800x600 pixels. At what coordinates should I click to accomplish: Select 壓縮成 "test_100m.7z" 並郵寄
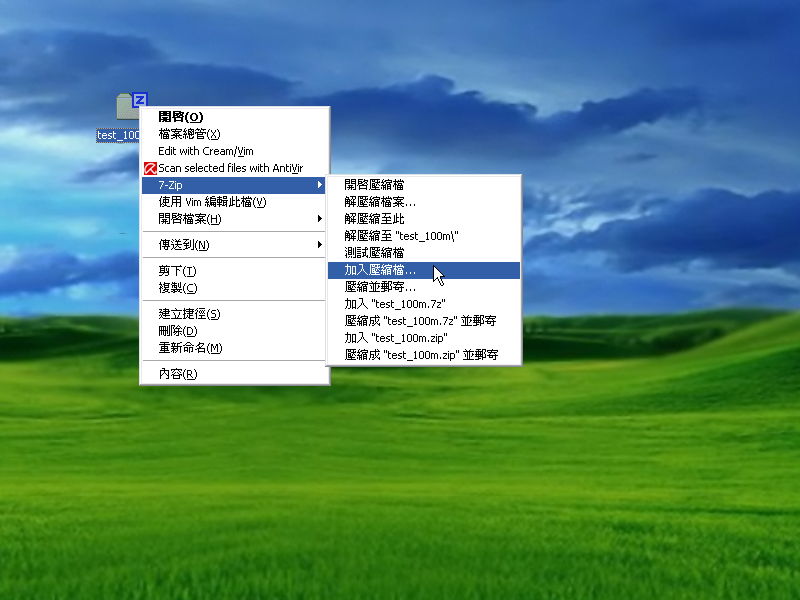[x=424, y=321]
